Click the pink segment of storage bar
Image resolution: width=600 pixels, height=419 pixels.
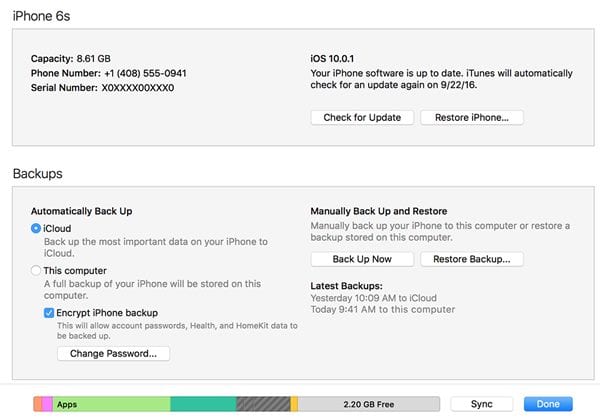point(47,404)
